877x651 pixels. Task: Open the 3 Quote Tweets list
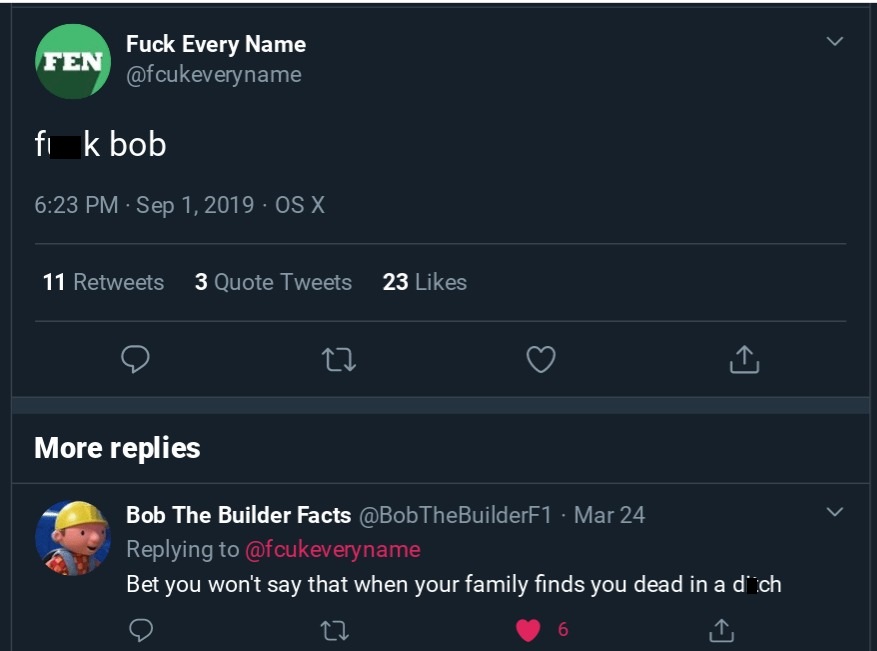tap(273, 282)
